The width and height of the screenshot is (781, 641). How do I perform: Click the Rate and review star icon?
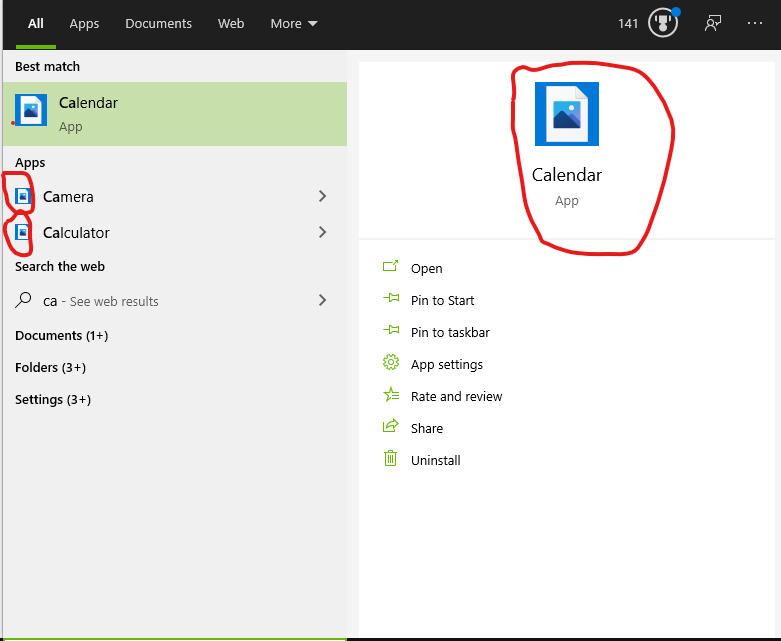391,394
